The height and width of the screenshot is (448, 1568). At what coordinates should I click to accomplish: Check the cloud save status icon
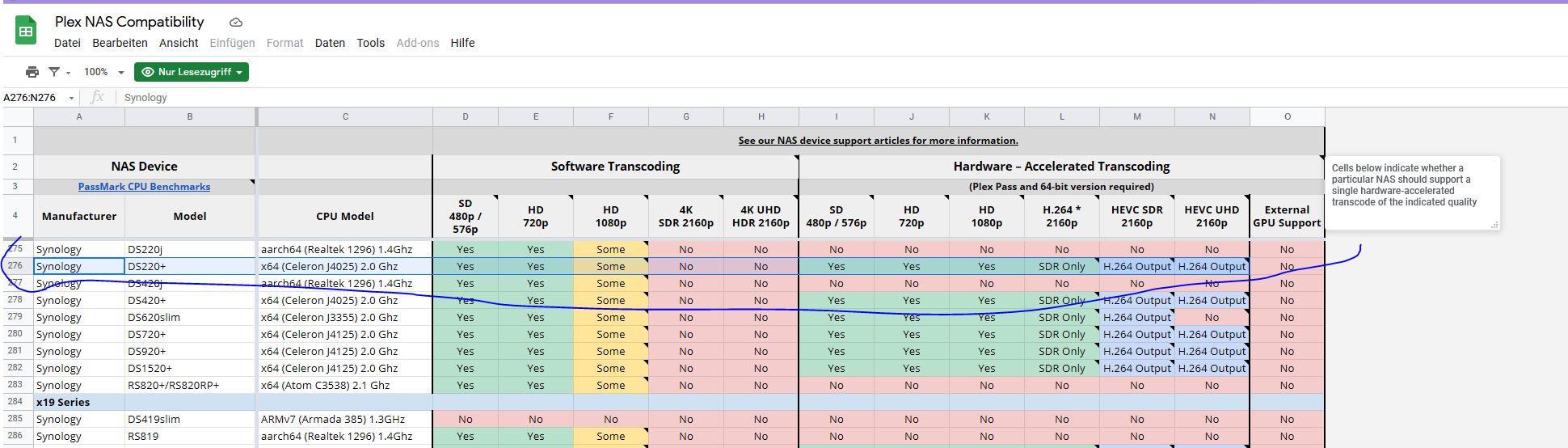pos(236,23)
